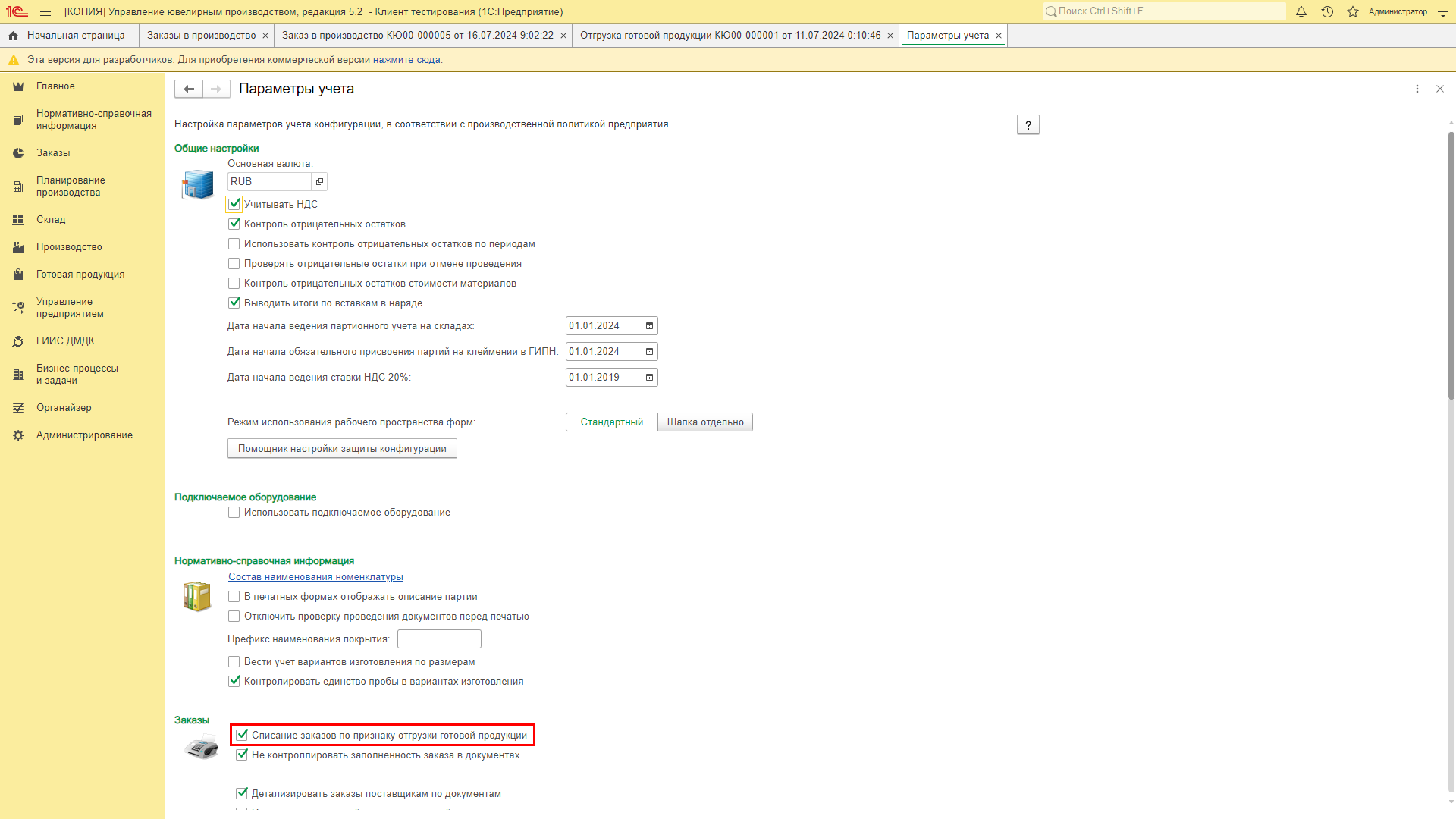Open Органайзер sidebar section
1456x819 pixels.
coord(82,408)
